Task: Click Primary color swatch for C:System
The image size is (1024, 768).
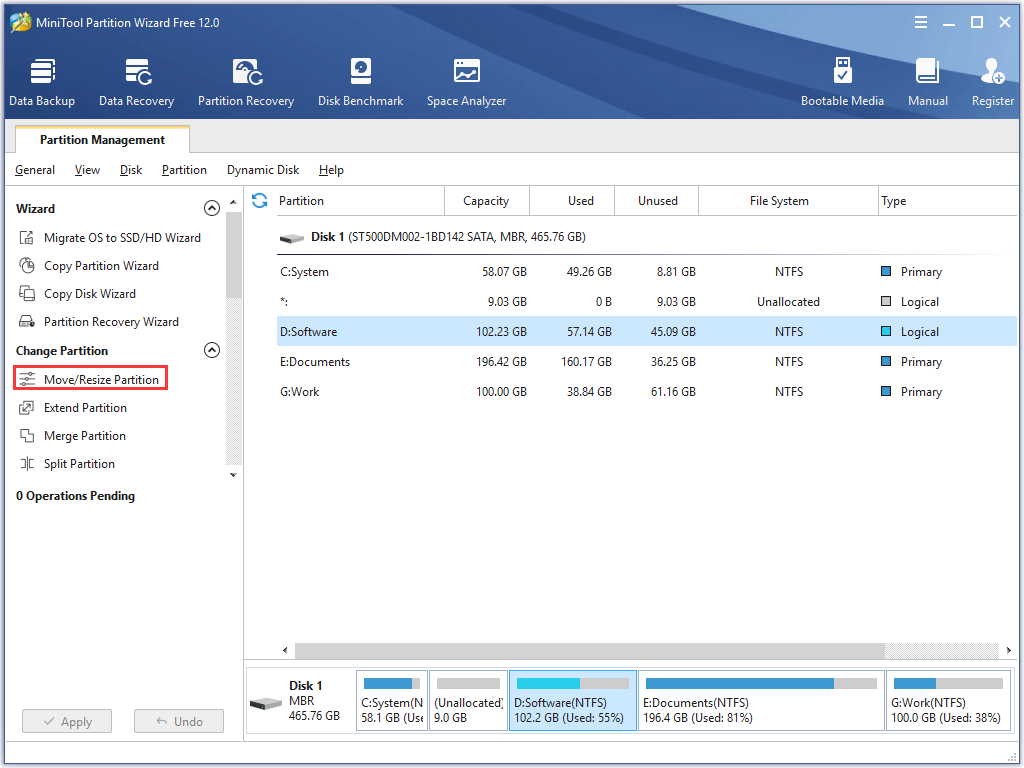Action: [x=886, y=271]
